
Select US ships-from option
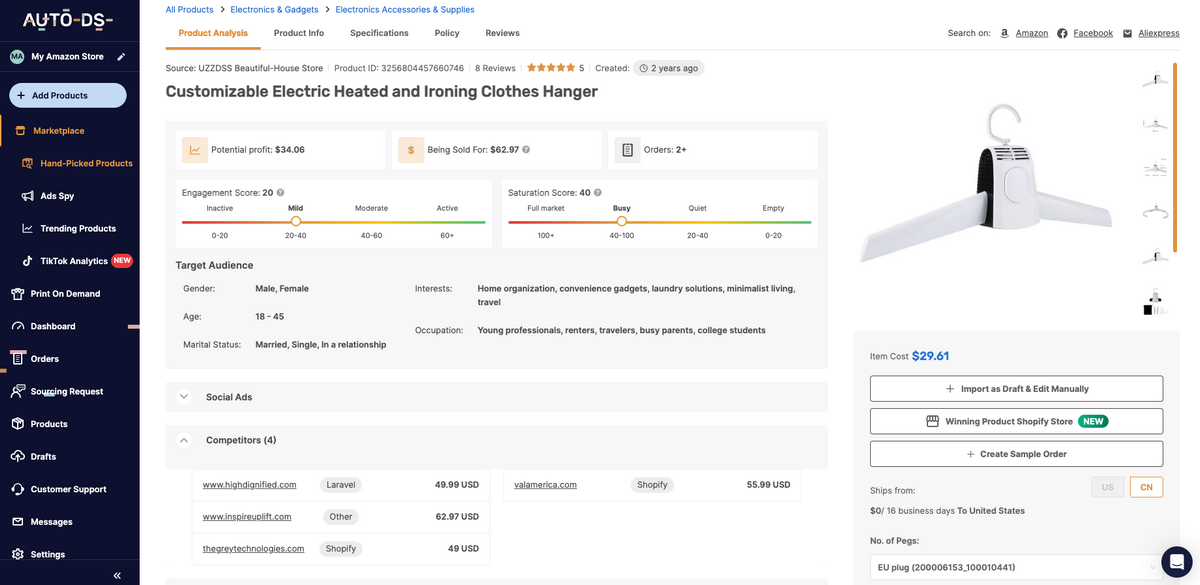click(1107, 487)
